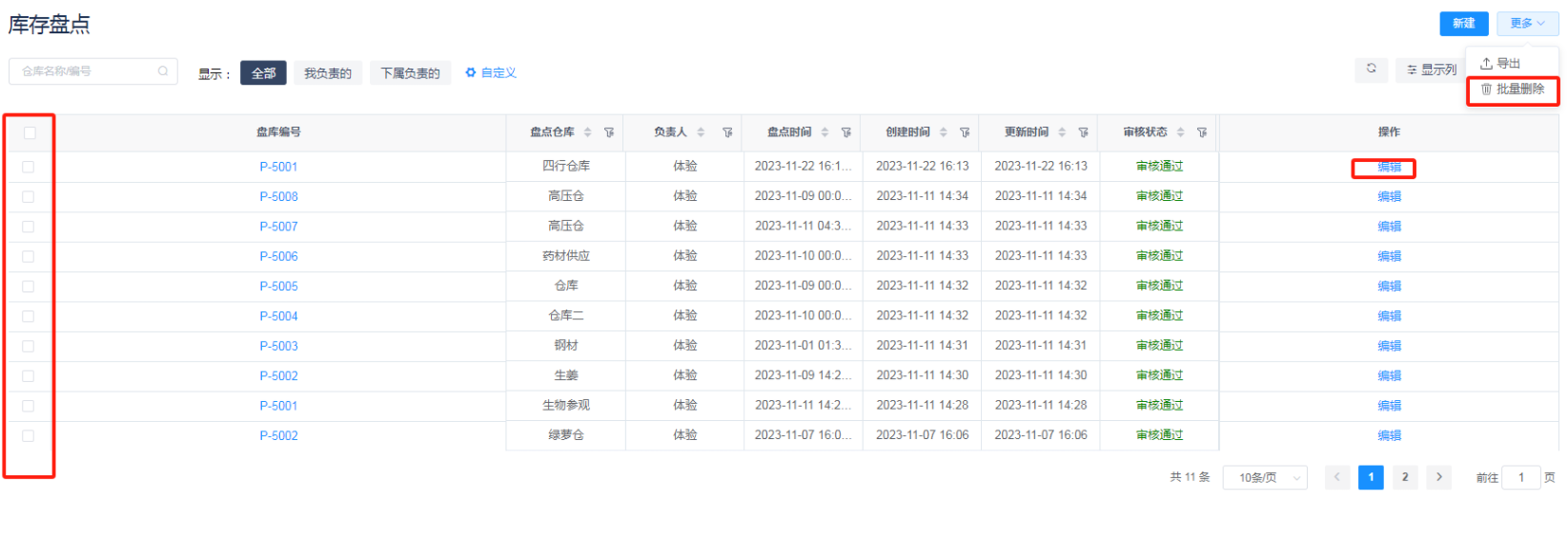Image resolution: width=1568 pixels, height=541 pixels.
Task: Check the box for the 绿萝仓 row
Action: 29,435
